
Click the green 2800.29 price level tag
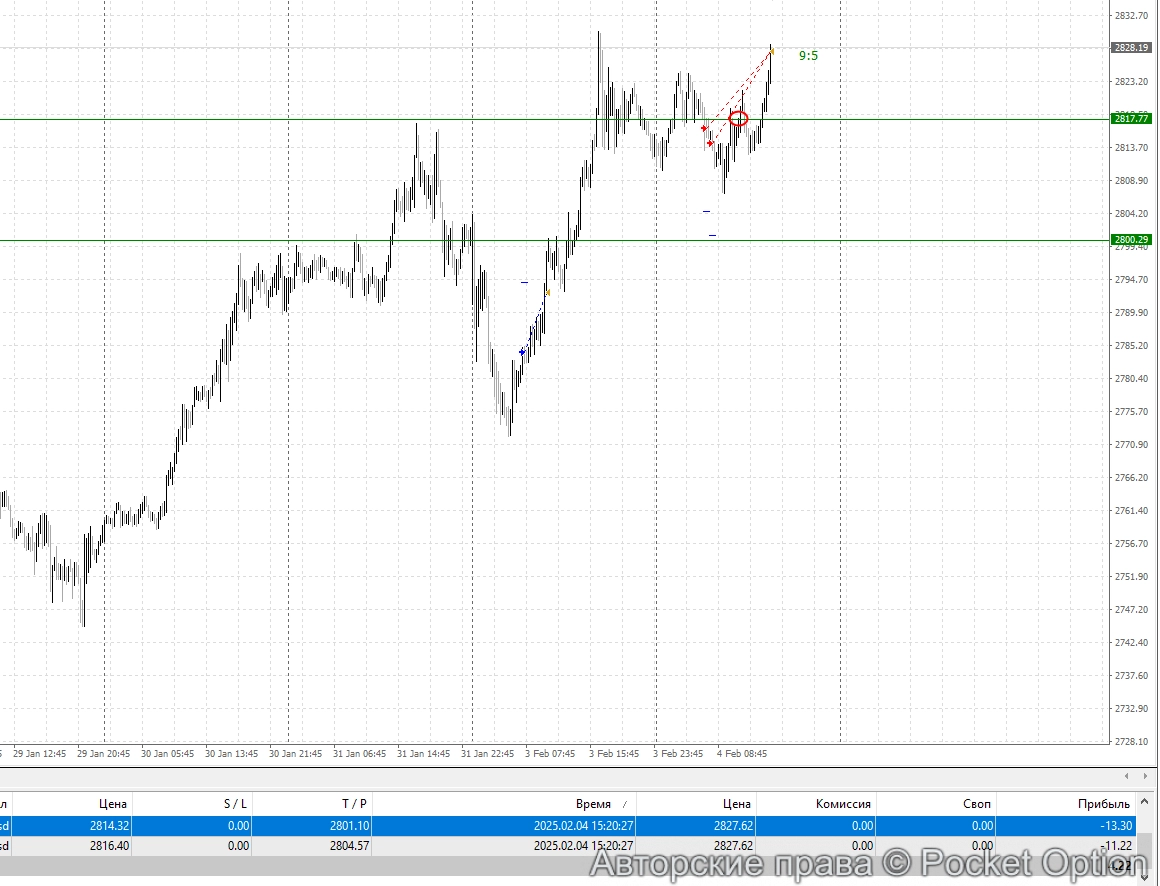coord(1131,240)
